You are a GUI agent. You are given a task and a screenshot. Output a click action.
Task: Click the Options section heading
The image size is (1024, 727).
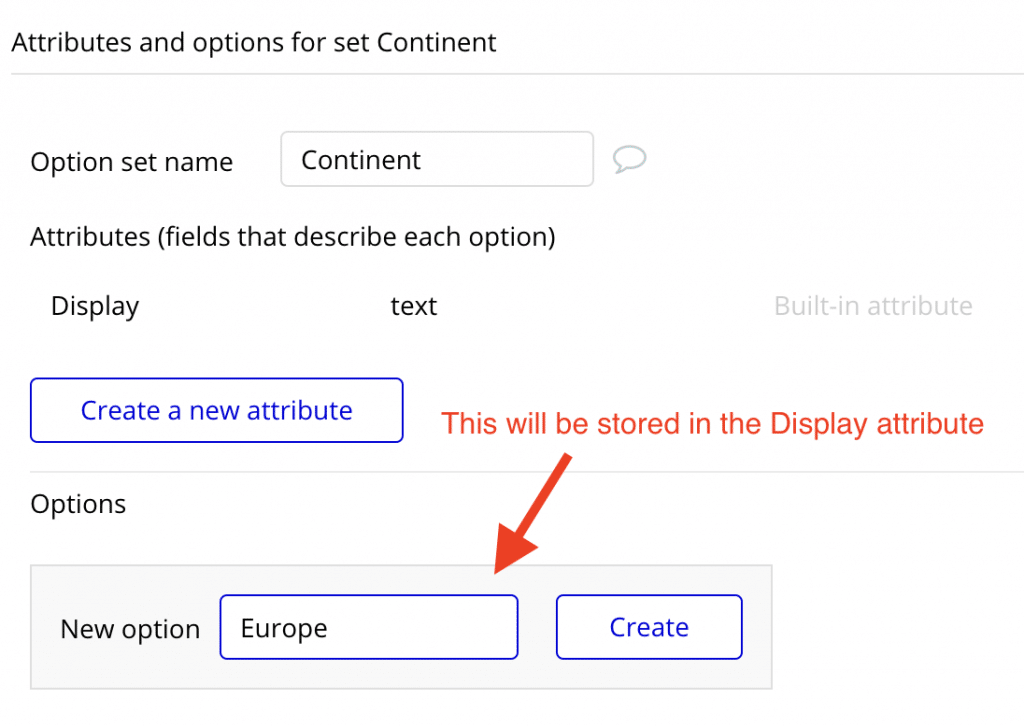(78, 504)
